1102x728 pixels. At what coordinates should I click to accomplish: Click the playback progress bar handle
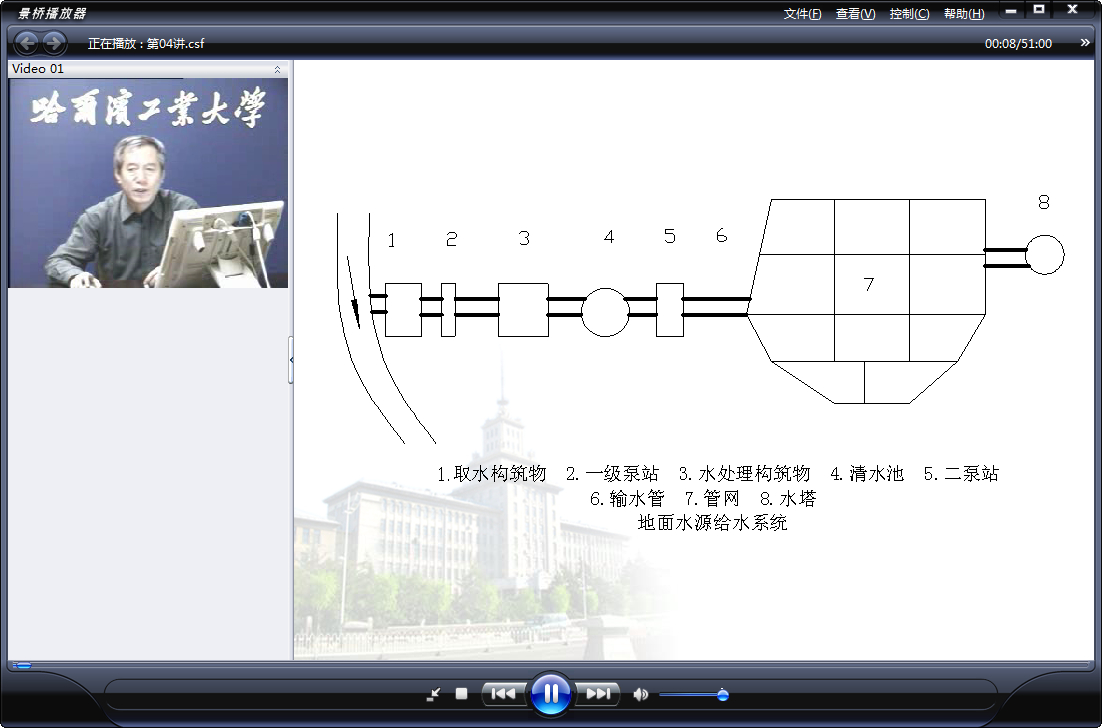coord(22,665)
